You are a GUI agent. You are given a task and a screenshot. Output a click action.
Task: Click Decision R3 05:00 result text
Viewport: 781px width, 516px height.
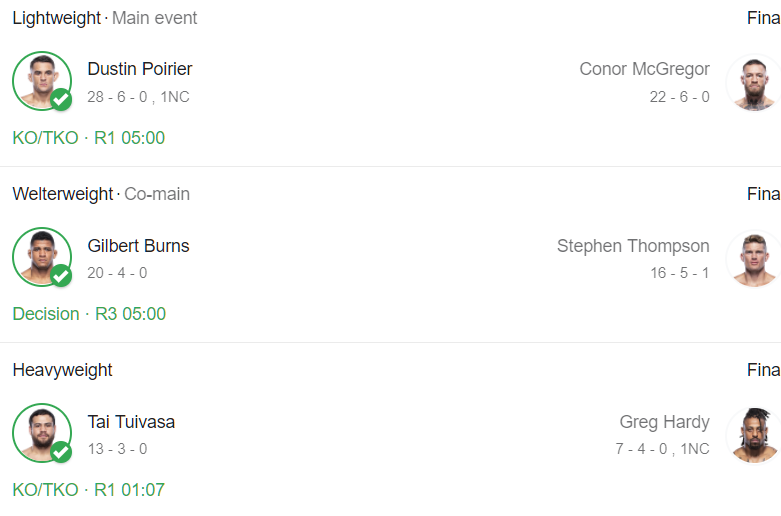pyautogui.click(x=89, y=314)
